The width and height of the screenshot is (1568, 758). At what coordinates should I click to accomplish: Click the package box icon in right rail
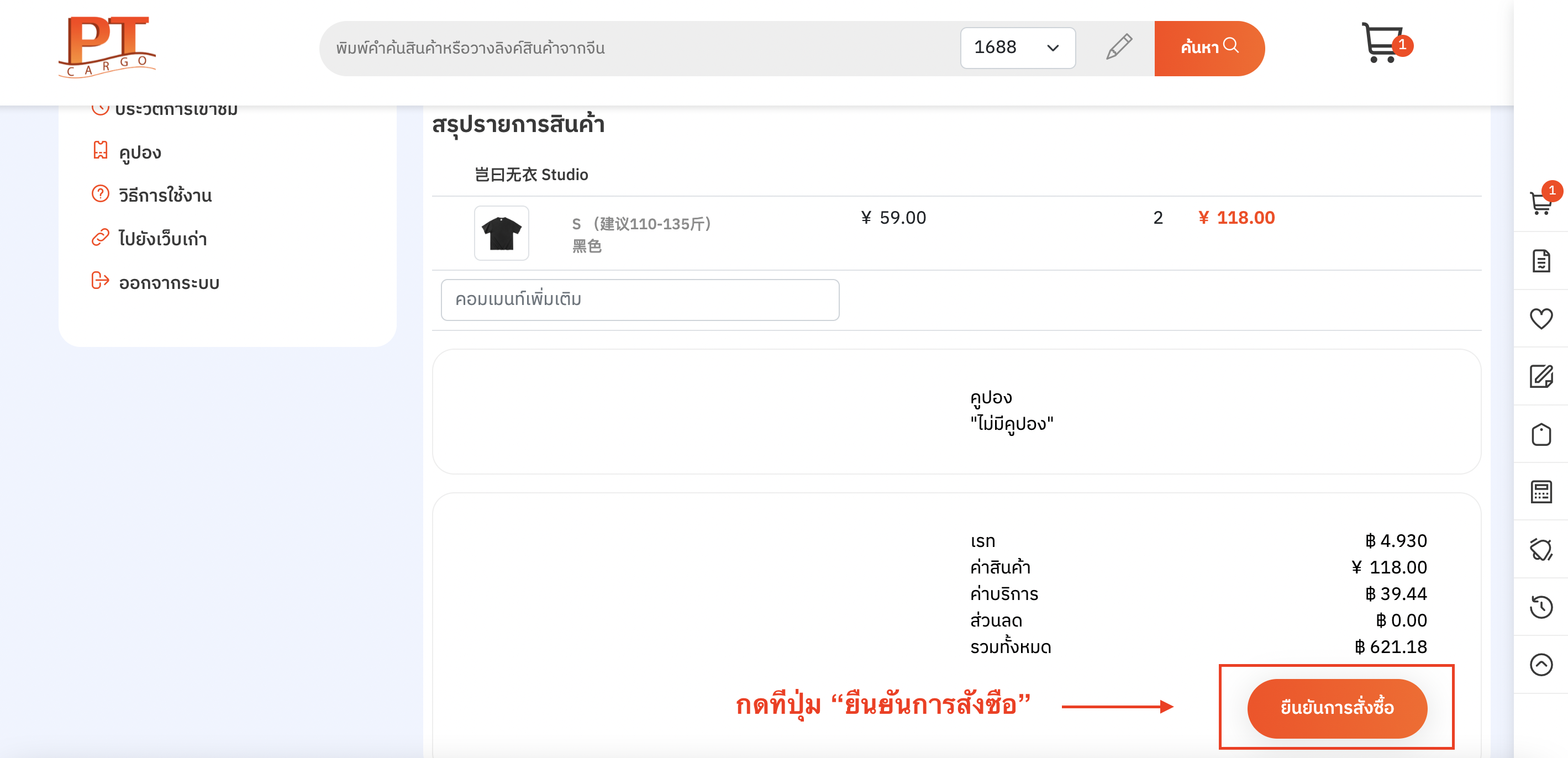coord(1540,434)
